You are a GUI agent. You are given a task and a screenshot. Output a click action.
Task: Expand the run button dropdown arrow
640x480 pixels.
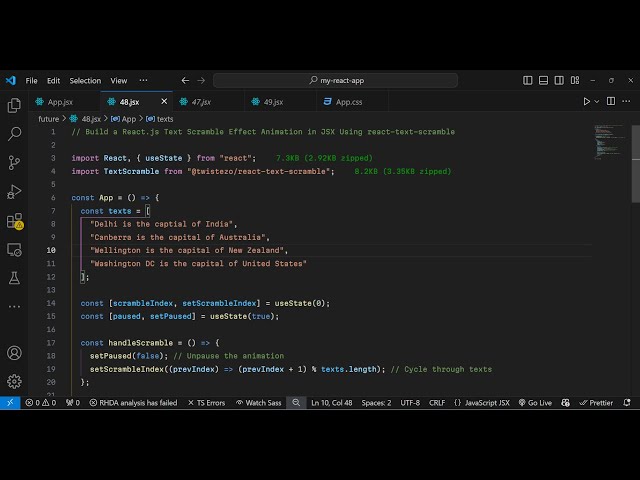(x=598, y=101)
